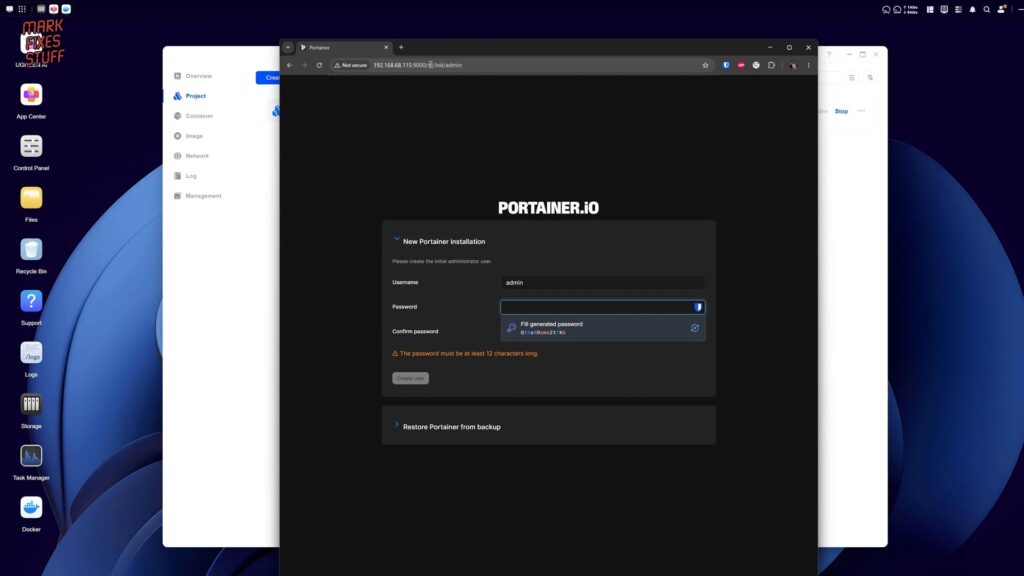Open the more options dots in the Docker window
1024x576 pixels.
pyautogui.click(x=861, y=111)
